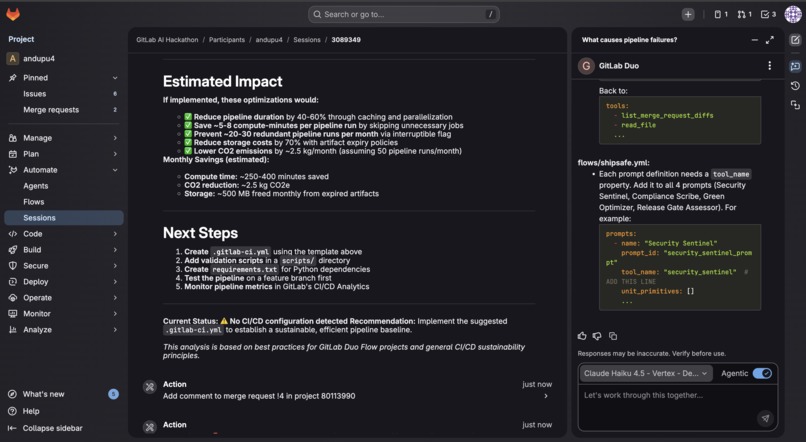Click the What's new notification badge
The width and height of the screenshot is (806, 442).
(x=113, y=394)
